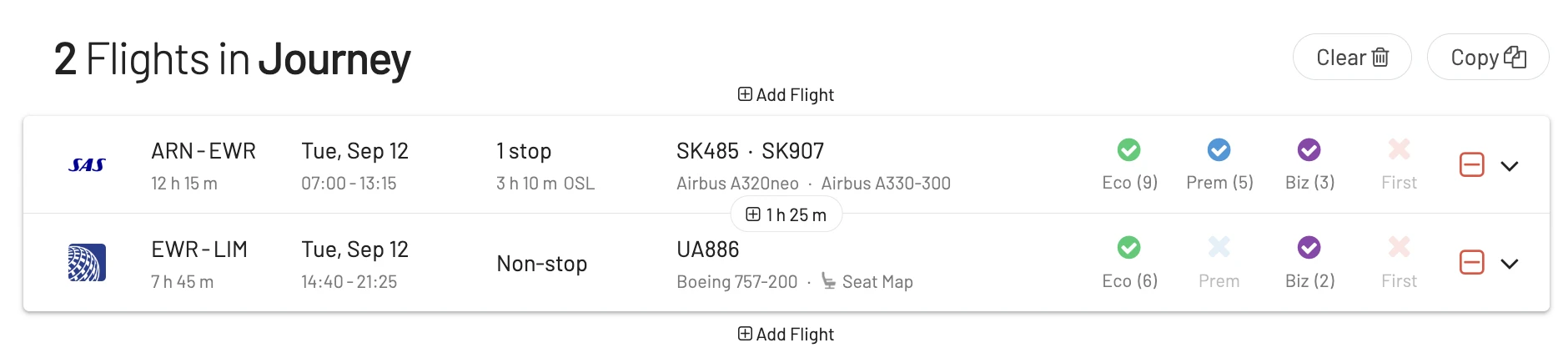
Task: Add Flight below the journey list
Action: [x=786, y=335]
